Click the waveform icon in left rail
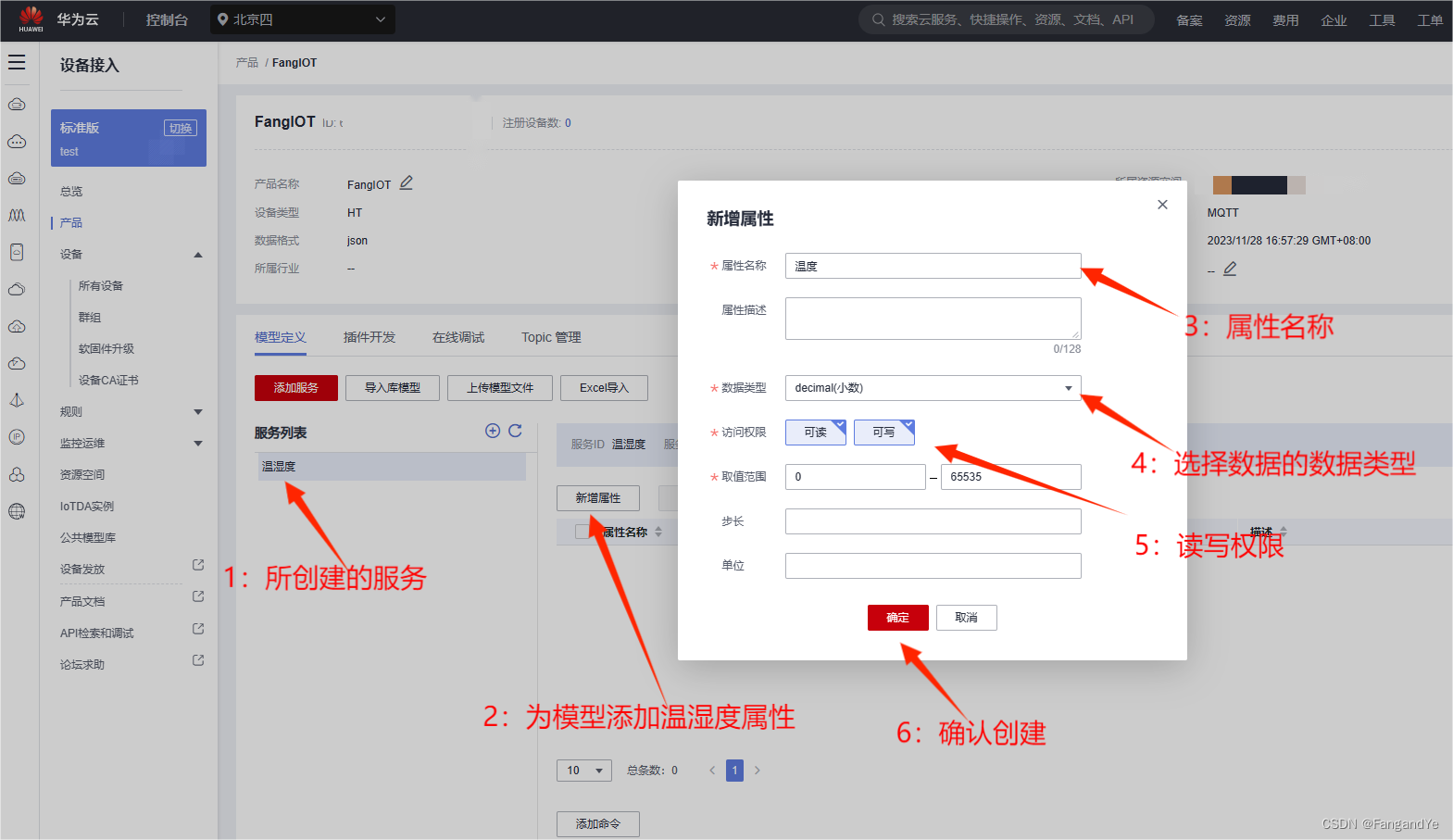Image resolution: width=1453 pixels, height=840 pixels. [17, 216]
